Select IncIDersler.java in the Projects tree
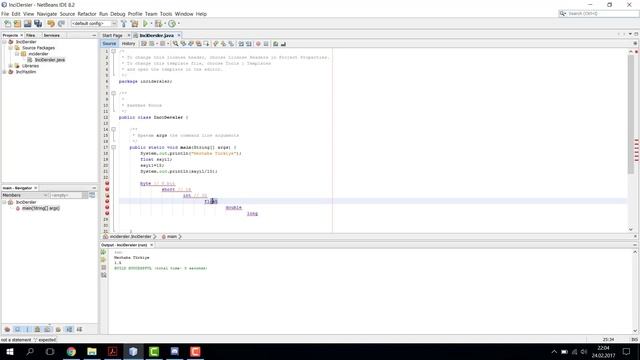The width and height of the screenshot is (640, 360). coord(50,60)
